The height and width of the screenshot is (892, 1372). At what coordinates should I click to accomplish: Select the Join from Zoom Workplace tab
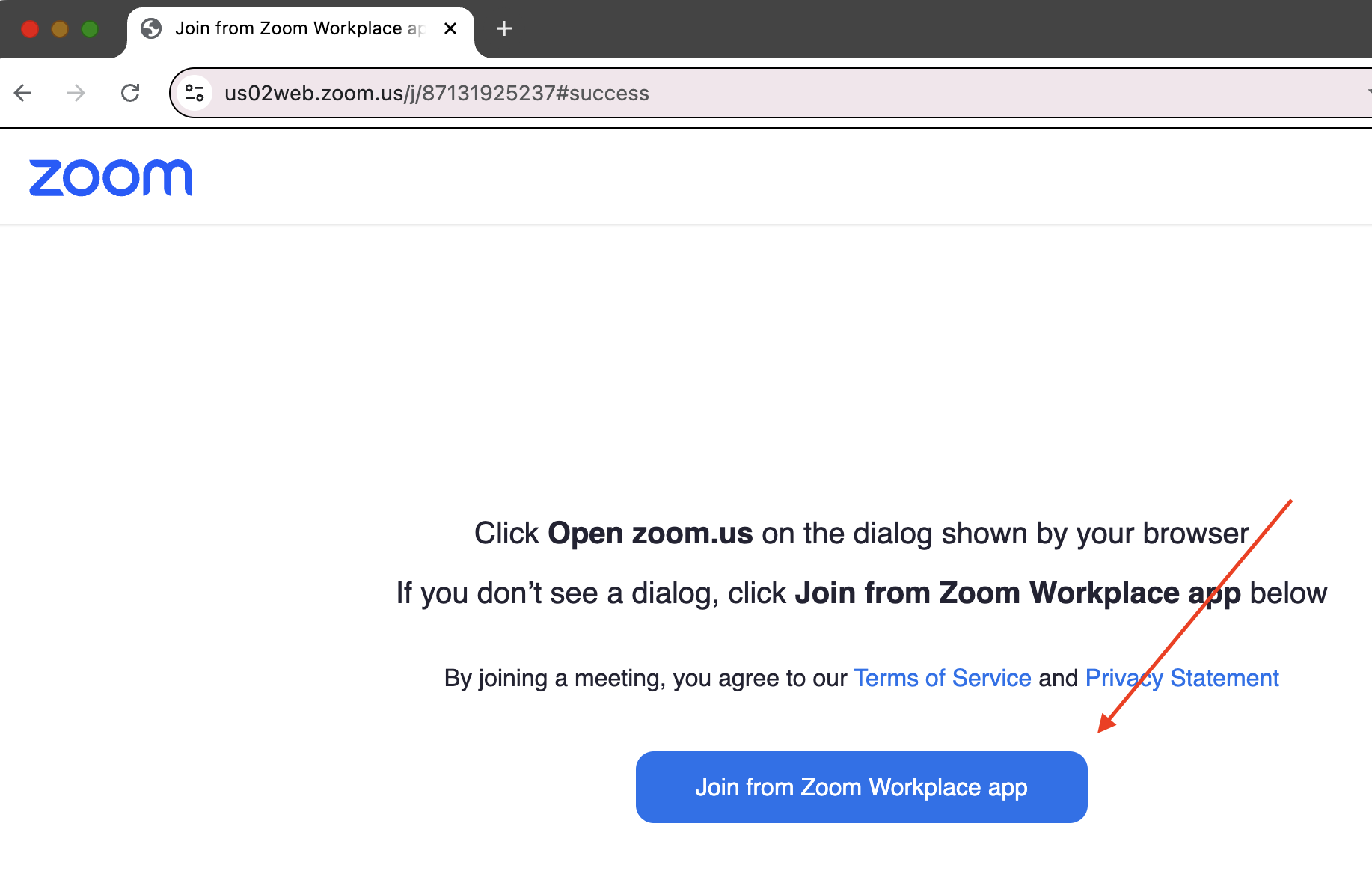(300, 30)
